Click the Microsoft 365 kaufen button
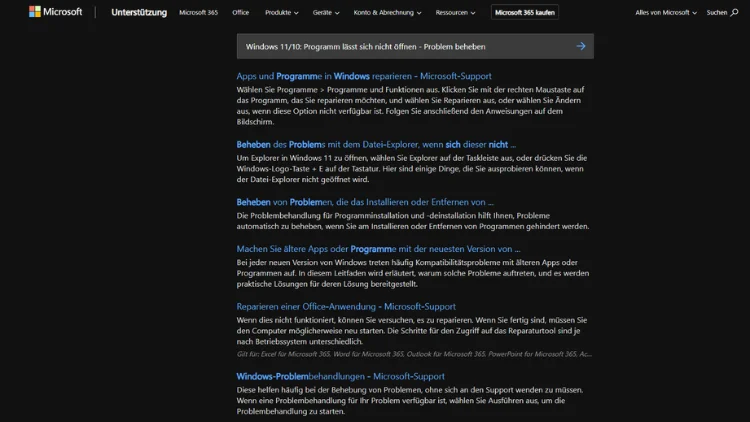The width and height of the screenshot is (750, 422). [x=525, y=12]
